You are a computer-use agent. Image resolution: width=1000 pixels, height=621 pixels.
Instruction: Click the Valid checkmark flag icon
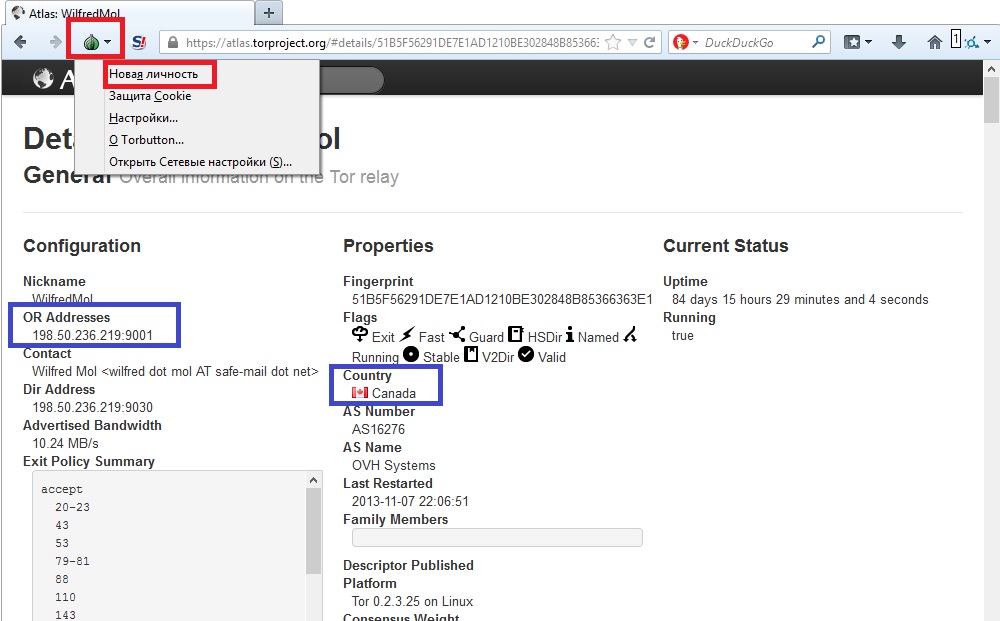(x=526, y=354)
